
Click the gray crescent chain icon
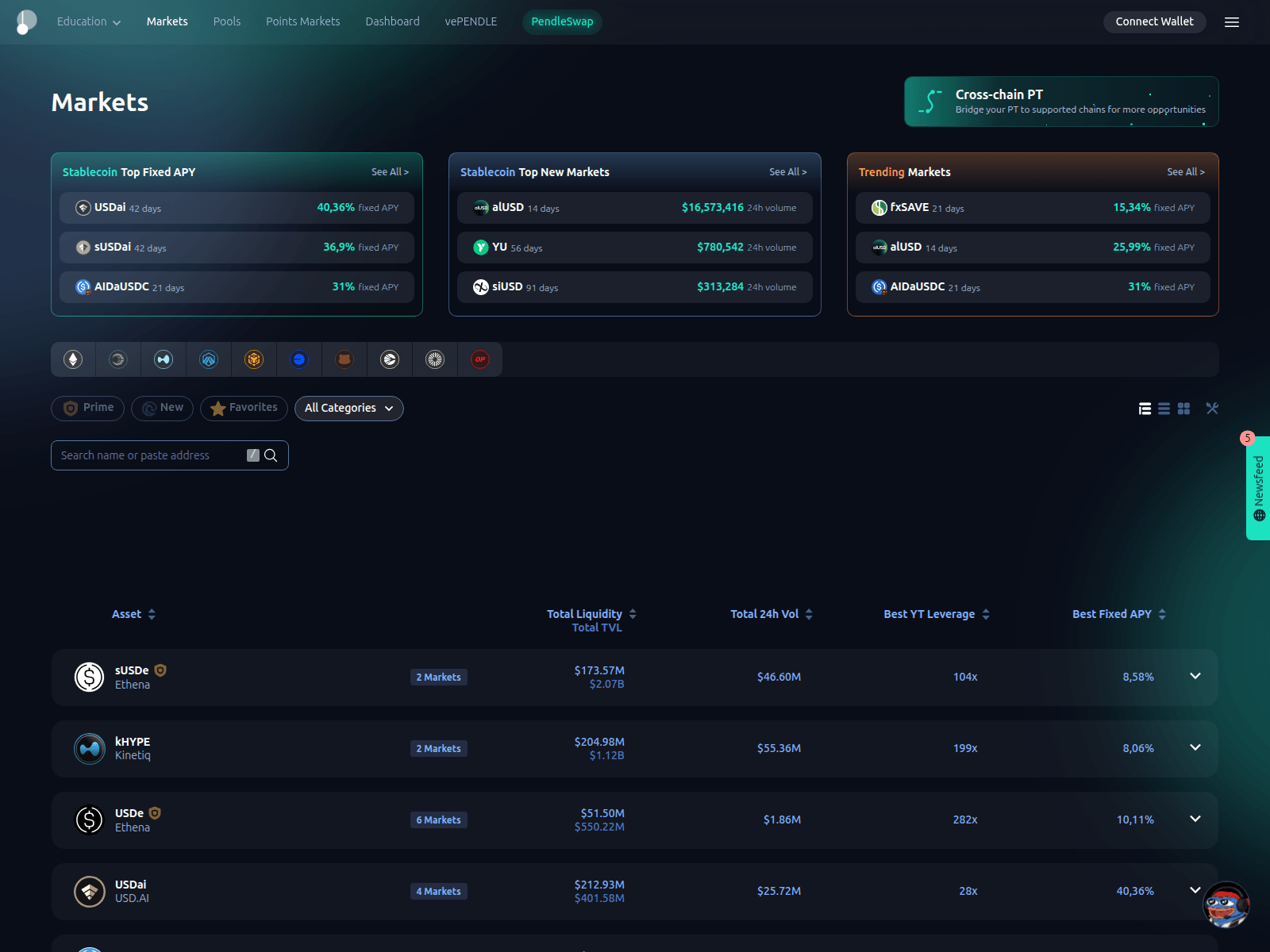click(118, 359)
